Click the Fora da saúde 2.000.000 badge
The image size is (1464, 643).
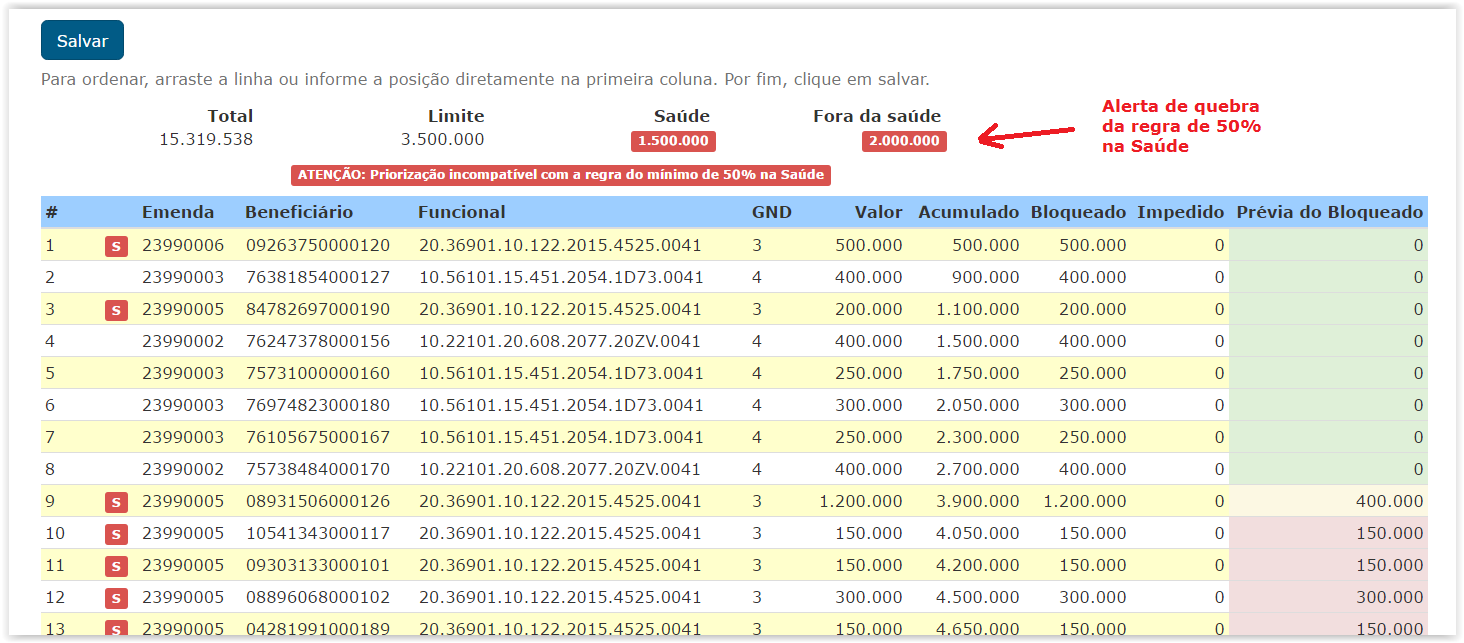(x=904, y=141)
